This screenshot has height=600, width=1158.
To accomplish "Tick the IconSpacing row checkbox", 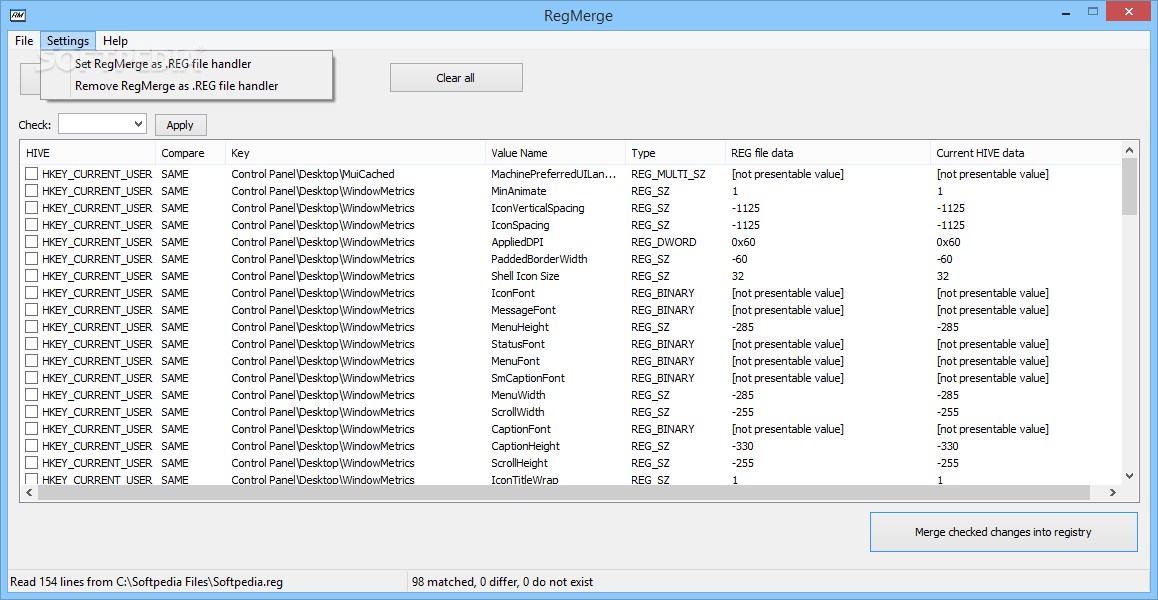I will coord(32,225).
